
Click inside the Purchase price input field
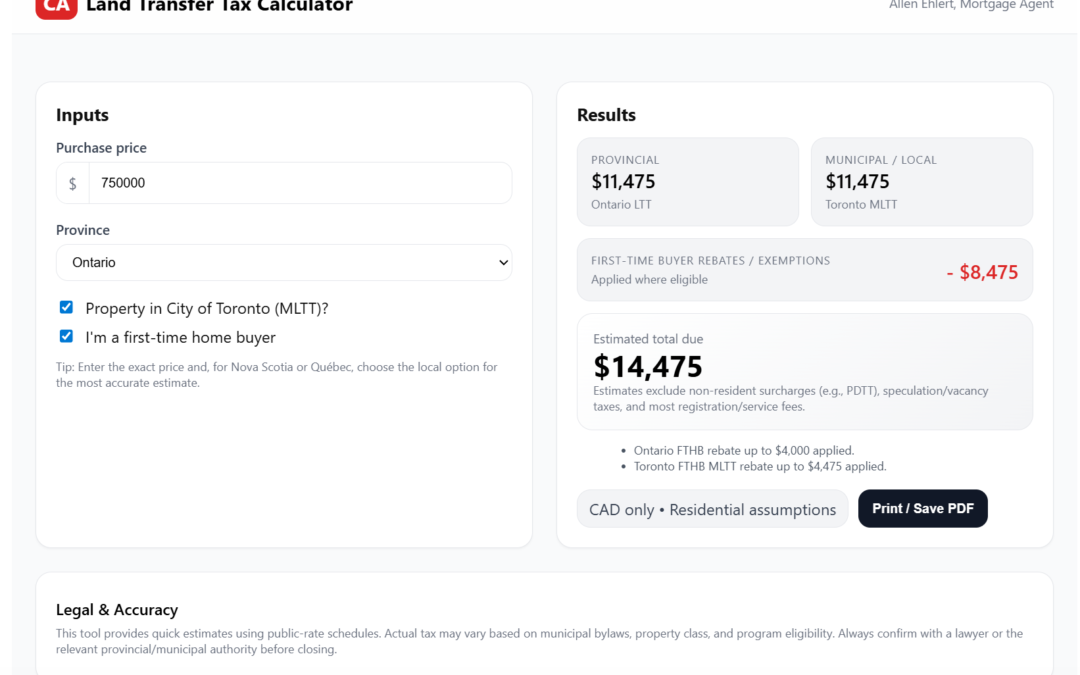click(300, 183)
